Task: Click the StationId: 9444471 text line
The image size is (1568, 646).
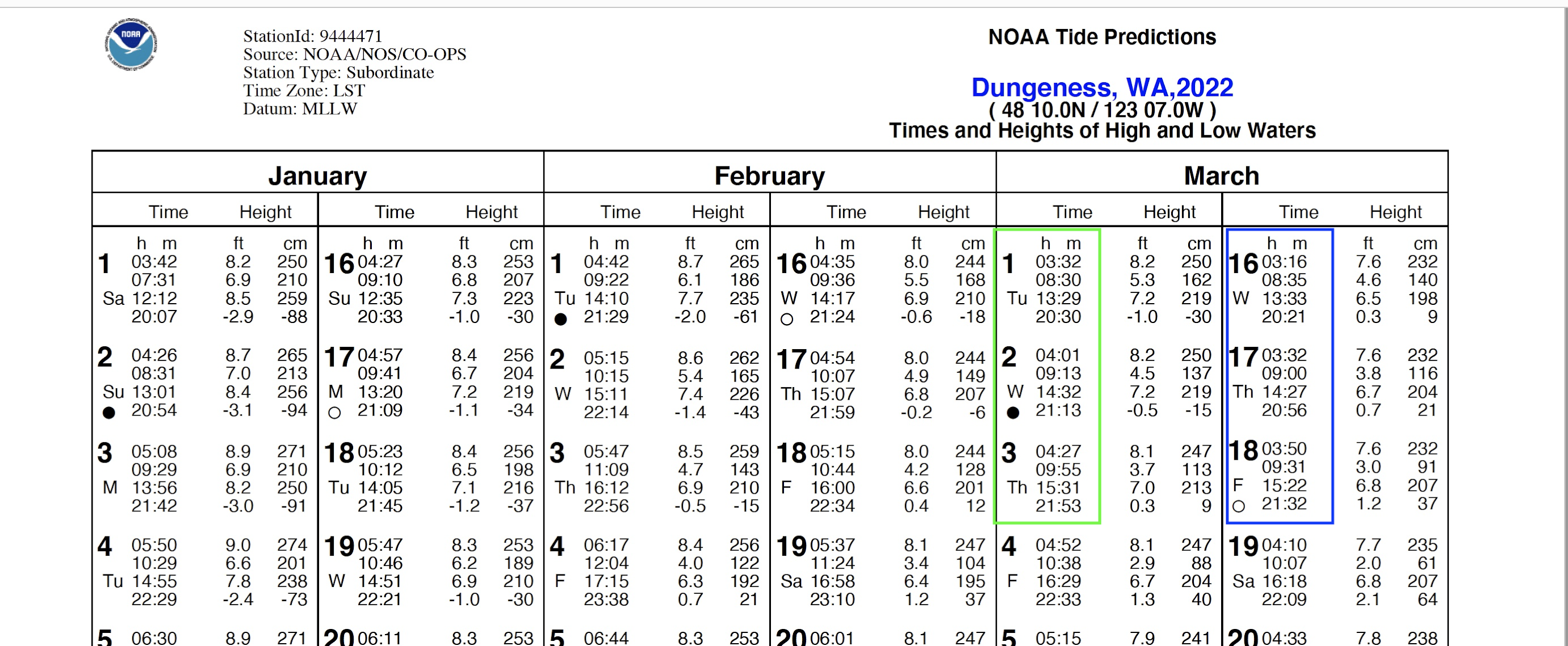Action: point(312,36)
